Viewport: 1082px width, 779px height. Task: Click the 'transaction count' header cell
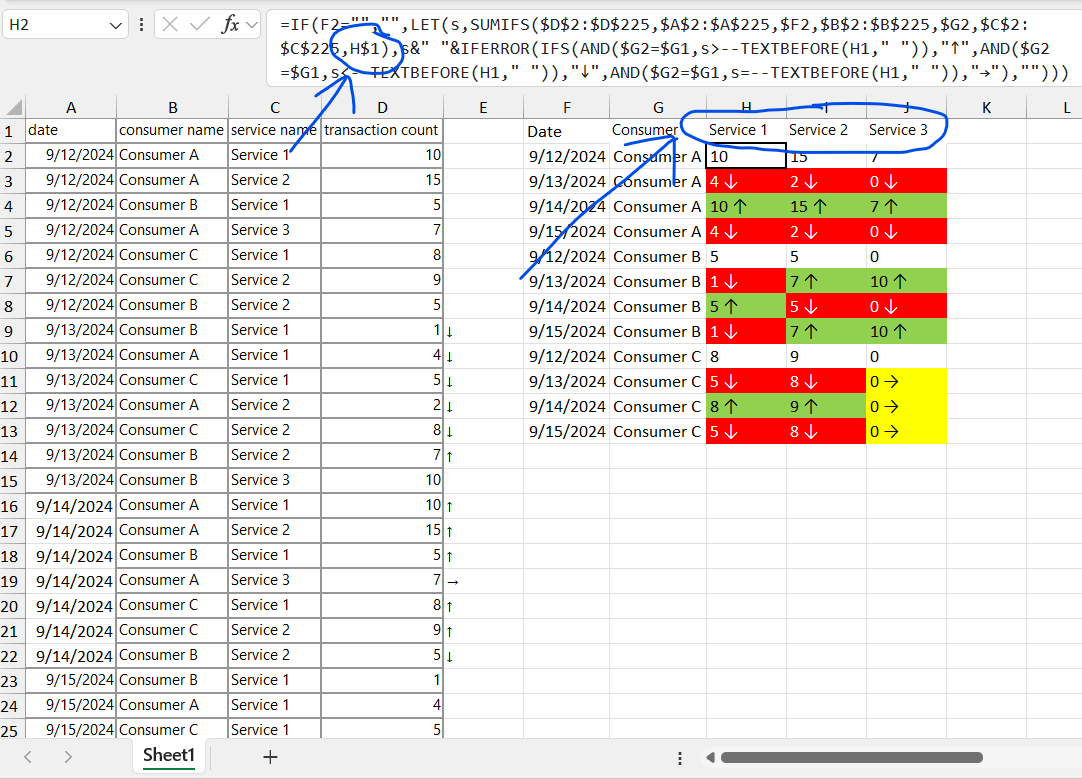click(382, 130)
